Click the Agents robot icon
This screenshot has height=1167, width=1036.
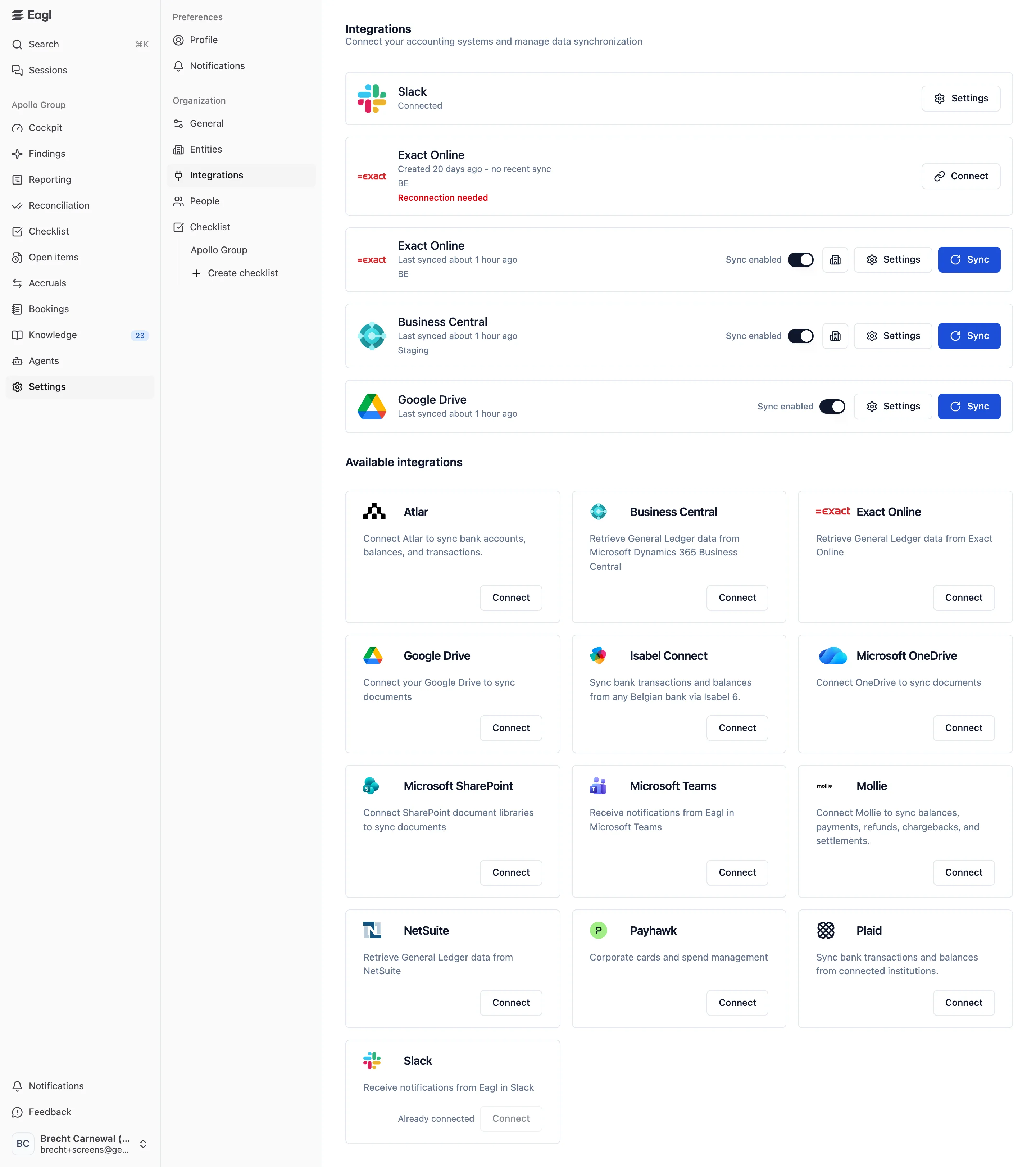click(18, 361)
